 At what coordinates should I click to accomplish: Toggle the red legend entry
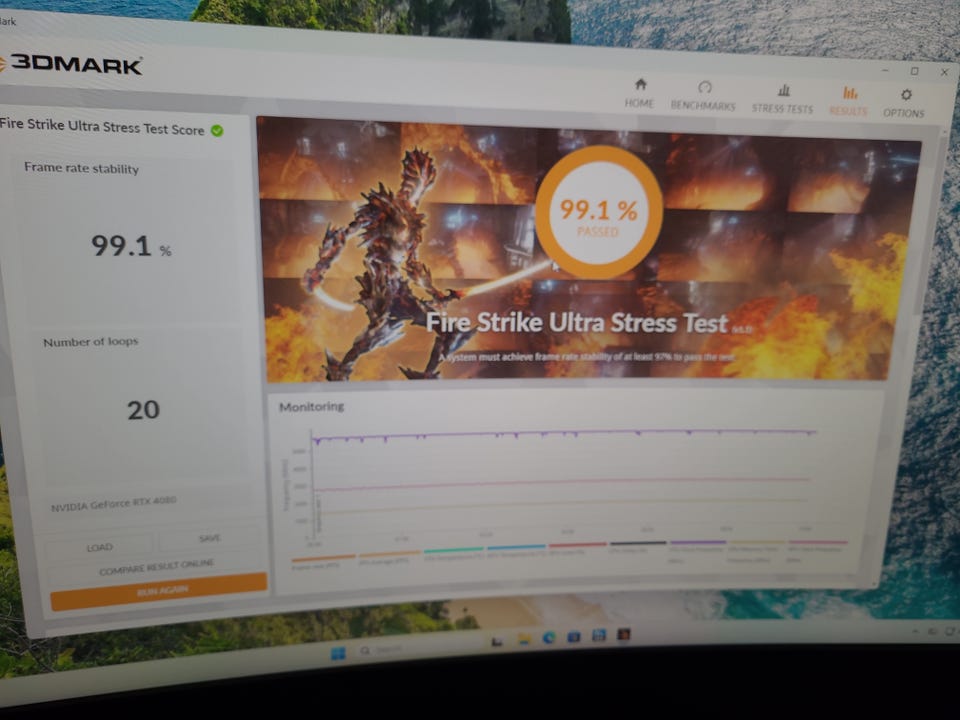click(x=578, y=547)
